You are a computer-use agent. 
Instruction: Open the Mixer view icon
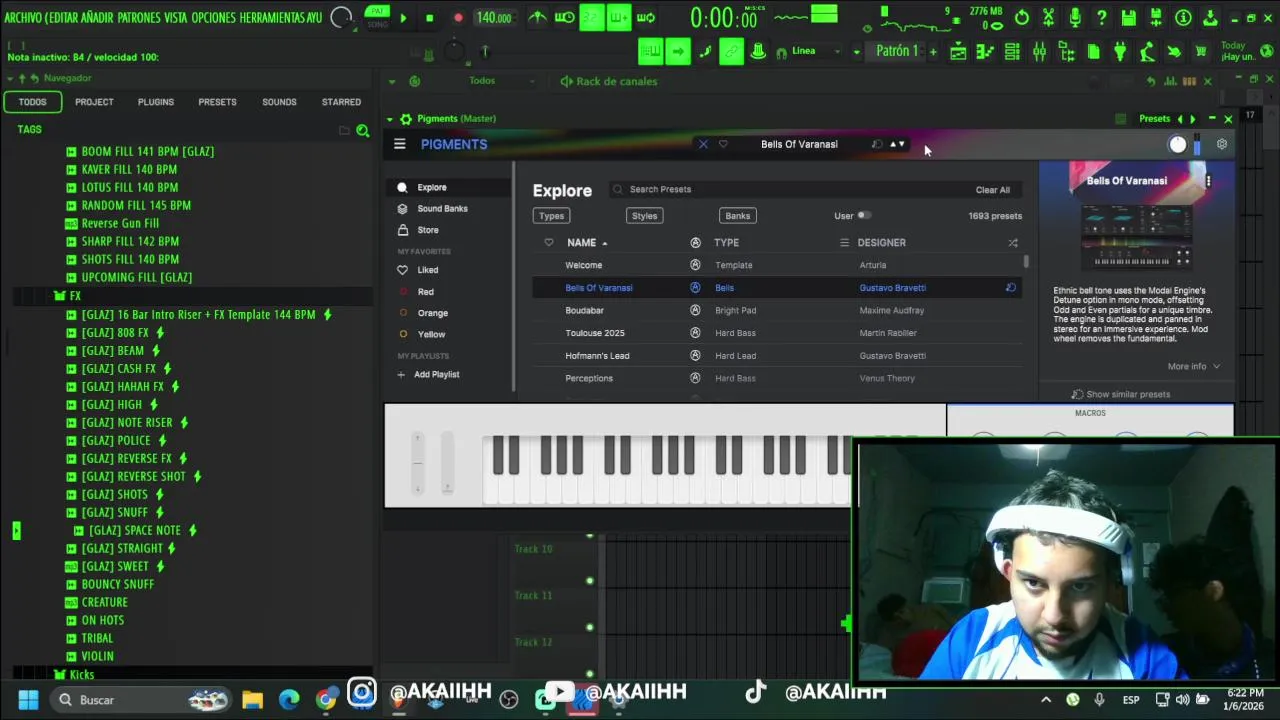(1039, 52)
